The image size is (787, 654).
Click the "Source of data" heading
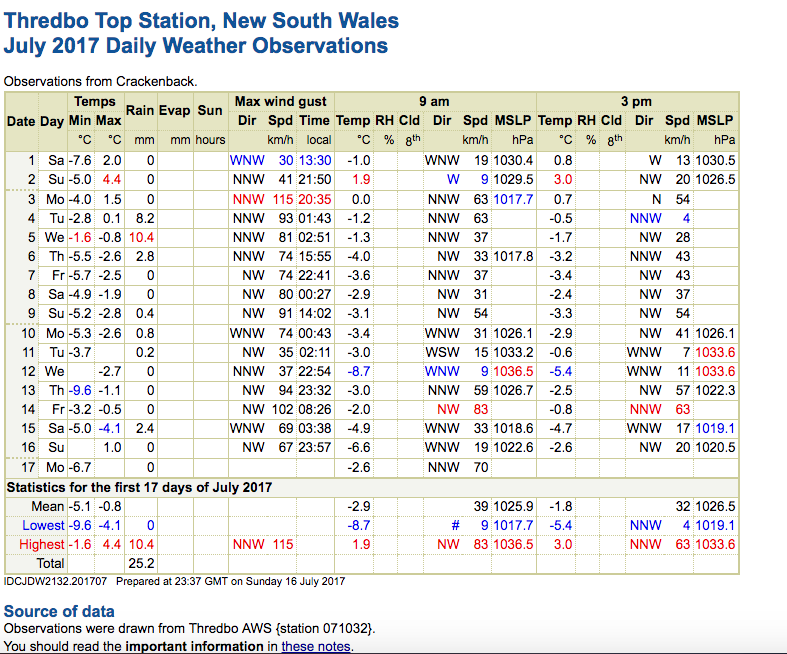click(59, 611)
